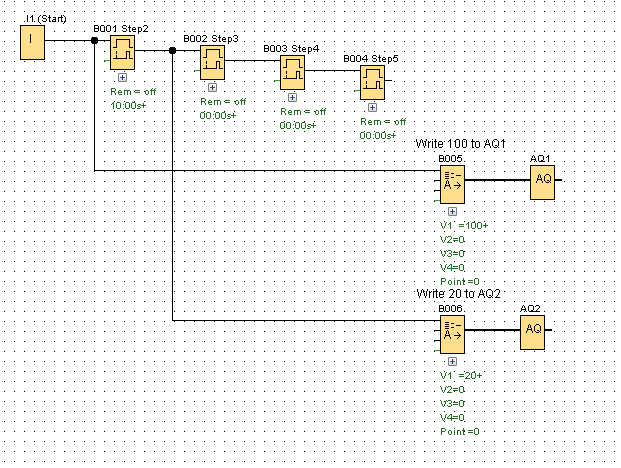Click 00:00s+ value under B004
The image size is (621, 468).
[378, 135]
